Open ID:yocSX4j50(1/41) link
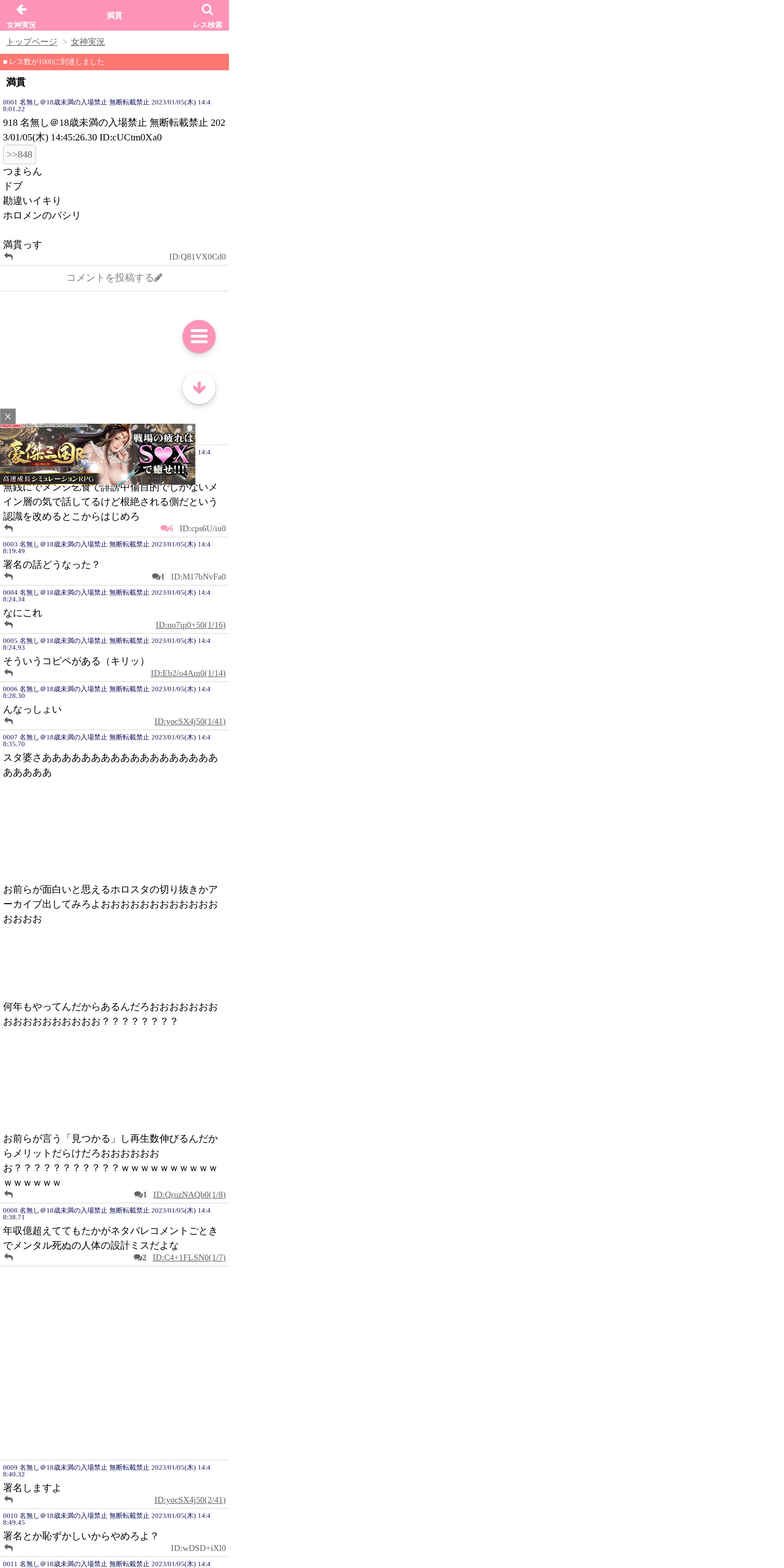784x1568 pixels. [x=190, y=721]
